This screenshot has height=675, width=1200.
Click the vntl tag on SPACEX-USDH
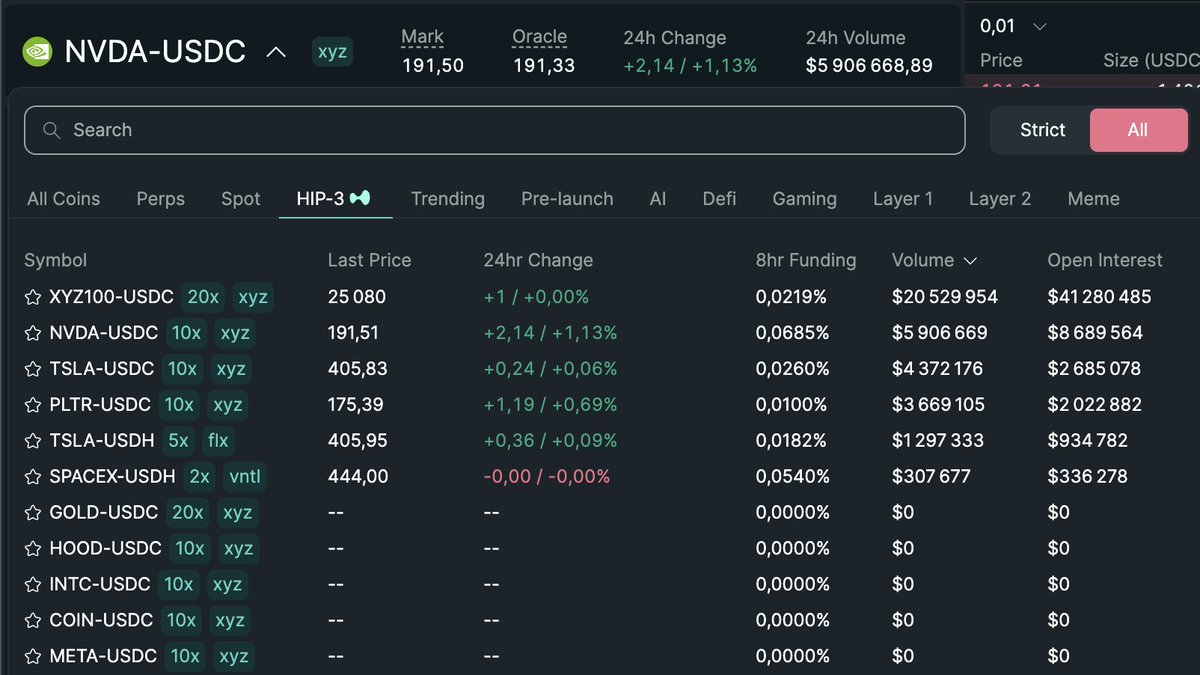pos(244,477)
